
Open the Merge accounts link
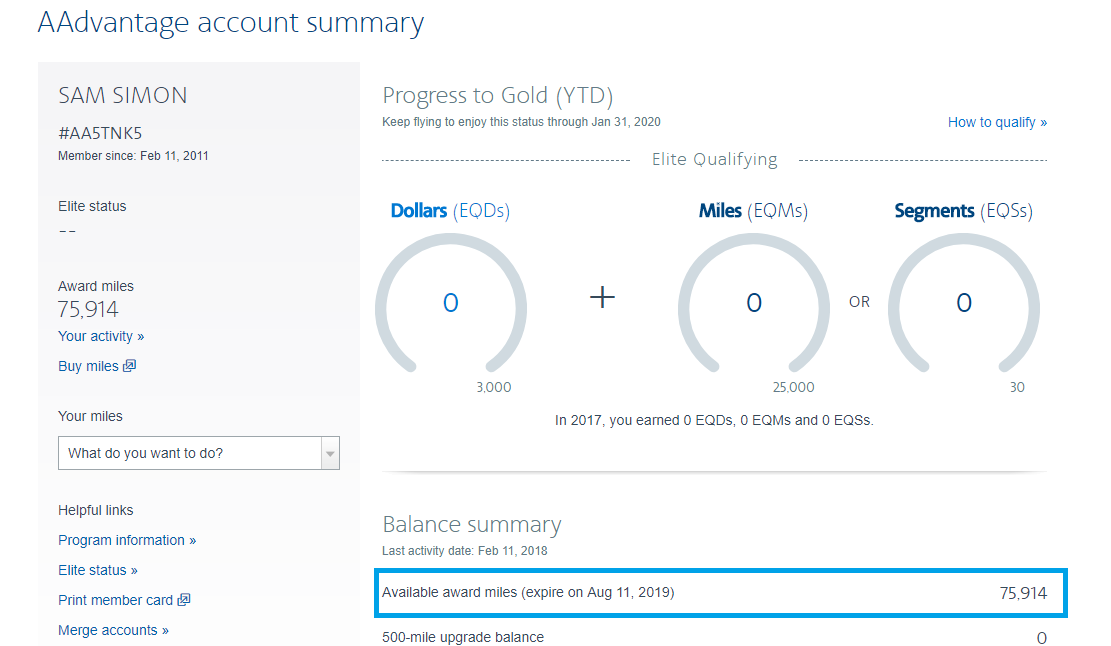(113, 630)
